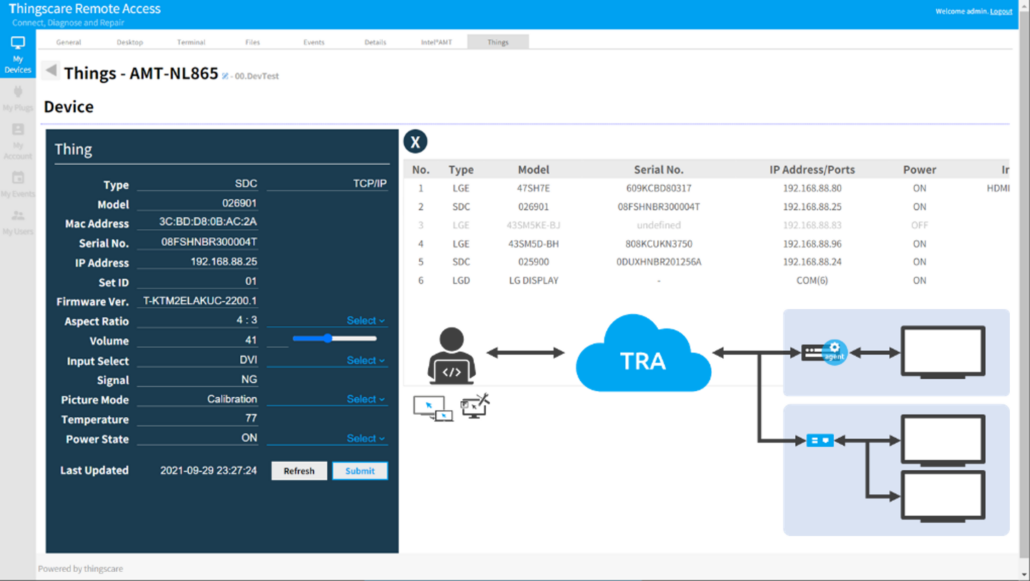This screenshot has width=1030, height=581.
Task: Select device row with model 47SH7E
Action: 707,188
